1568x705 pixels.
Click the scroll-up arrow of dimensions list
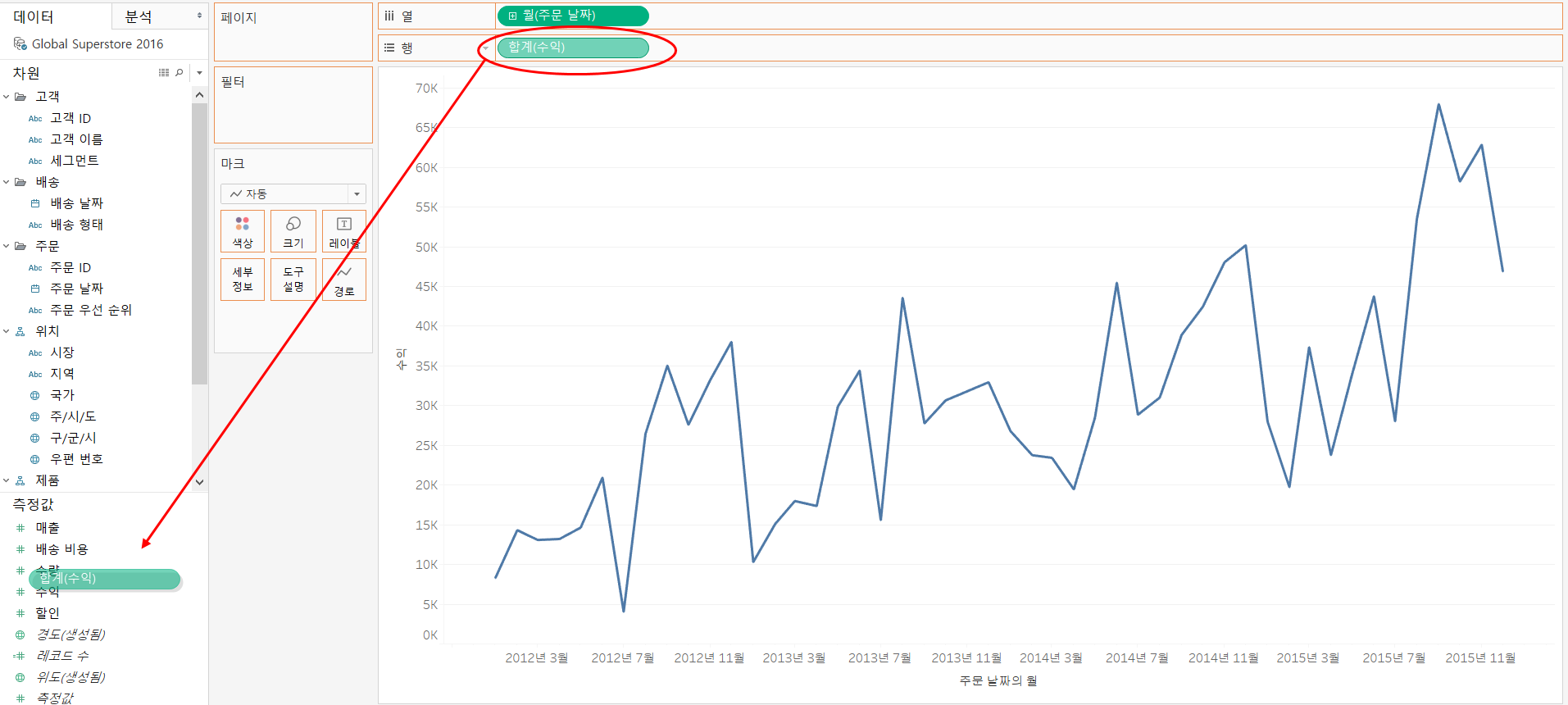tap(199, 95)
